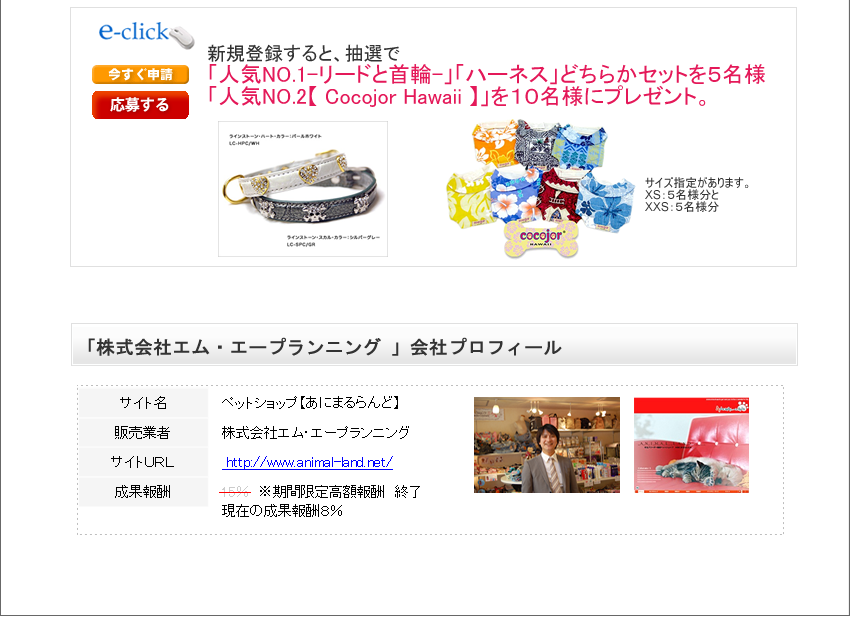This screenshot has width=850, height=635.
Task: Click the red 応募する button
Action: (x=140, y=105)
